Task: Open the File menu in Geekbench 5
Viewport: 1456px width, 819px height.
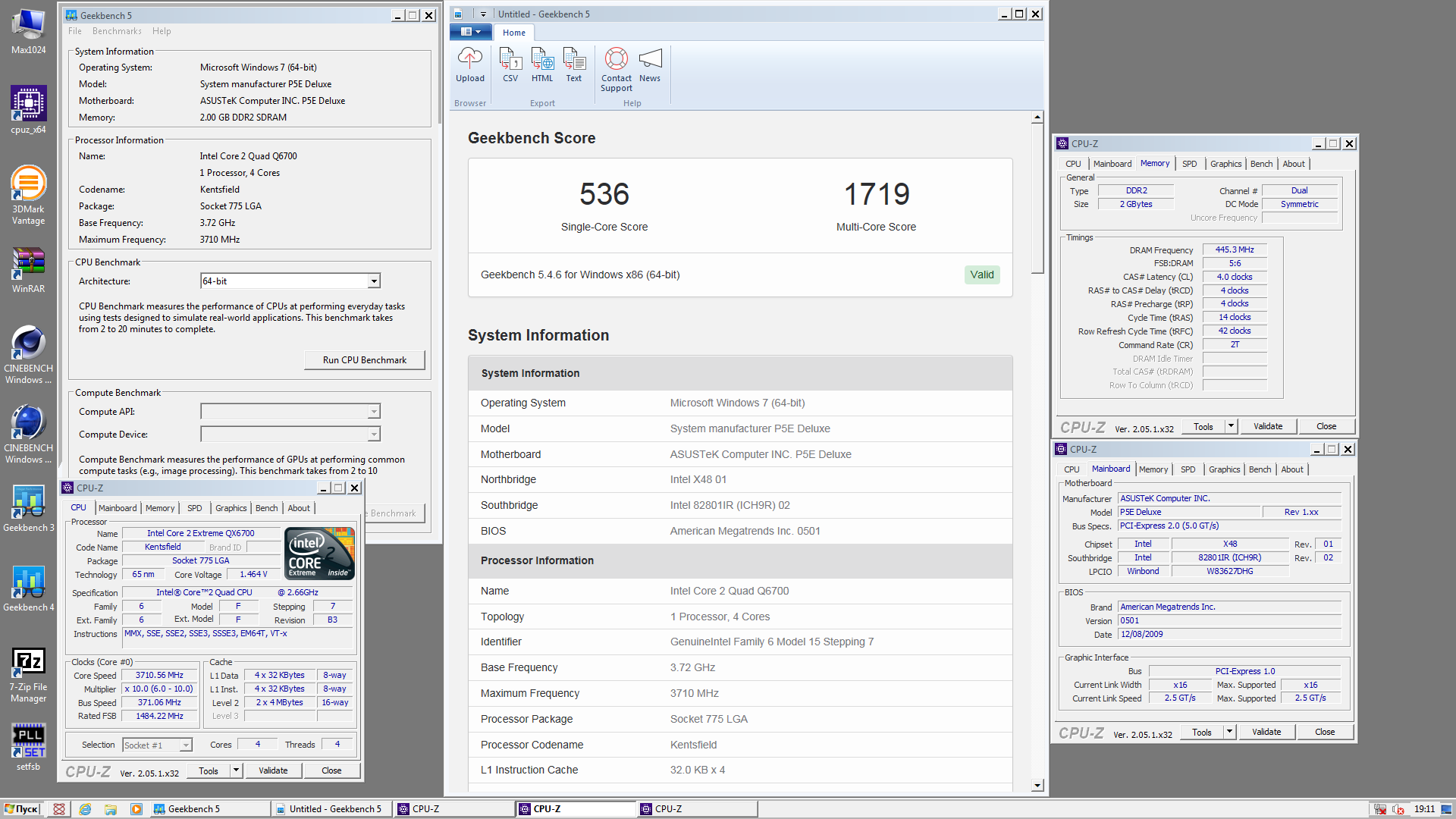Action: click(x=75, y=31)
